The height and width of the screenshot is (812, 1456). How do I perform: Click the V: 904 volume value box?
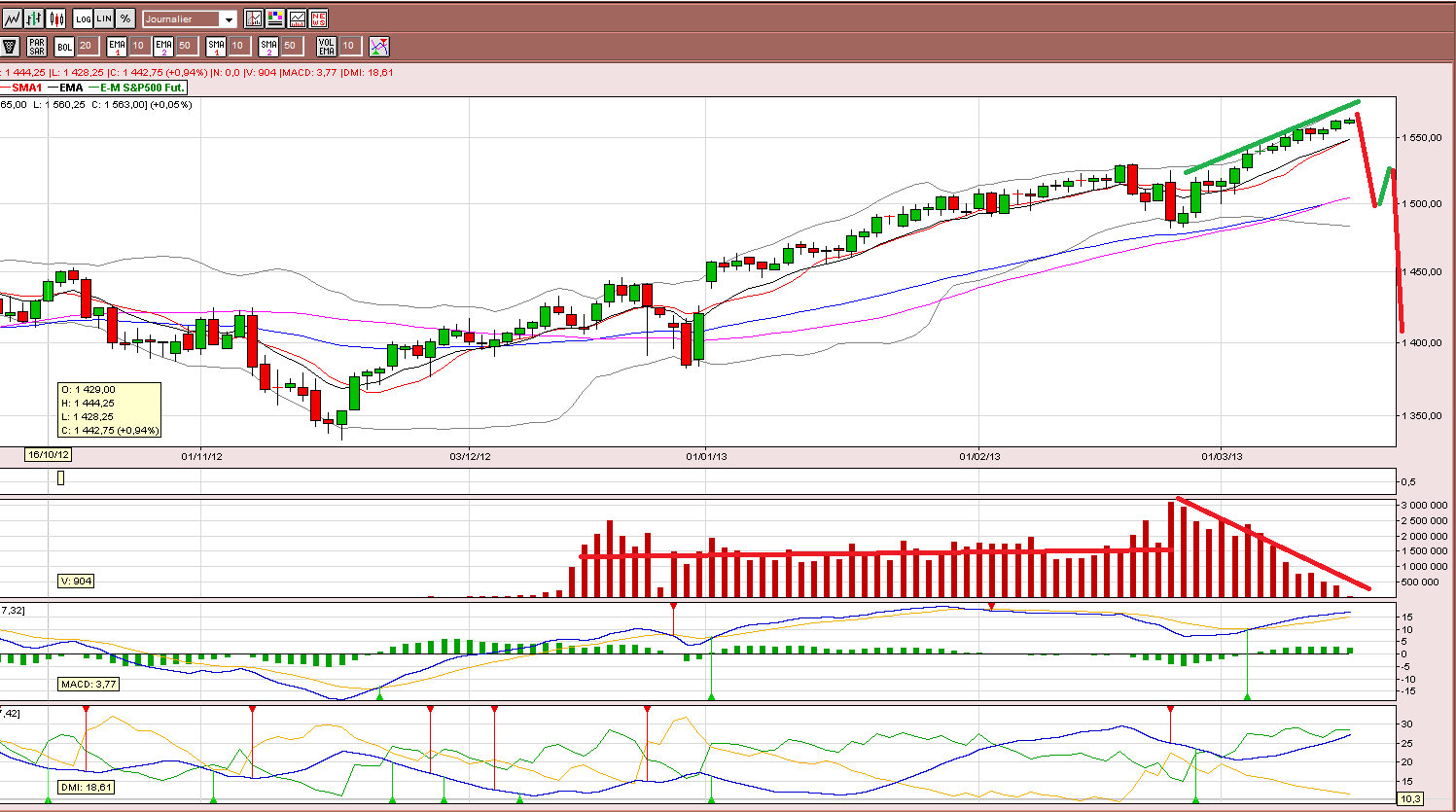click(76, 581)
